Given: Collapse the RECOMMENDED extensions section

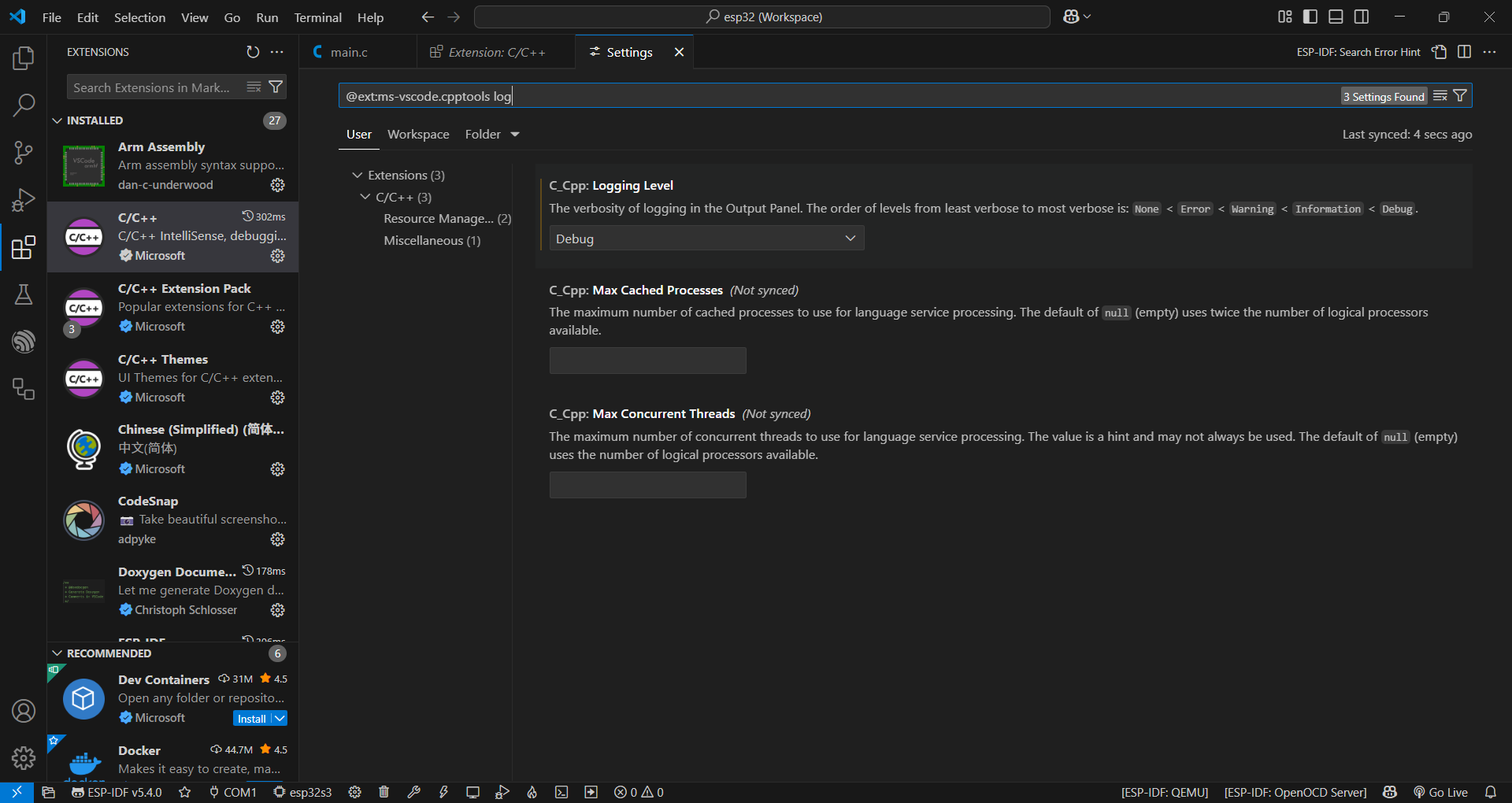Looking at the screenshot, I should [x=57, y=653].
